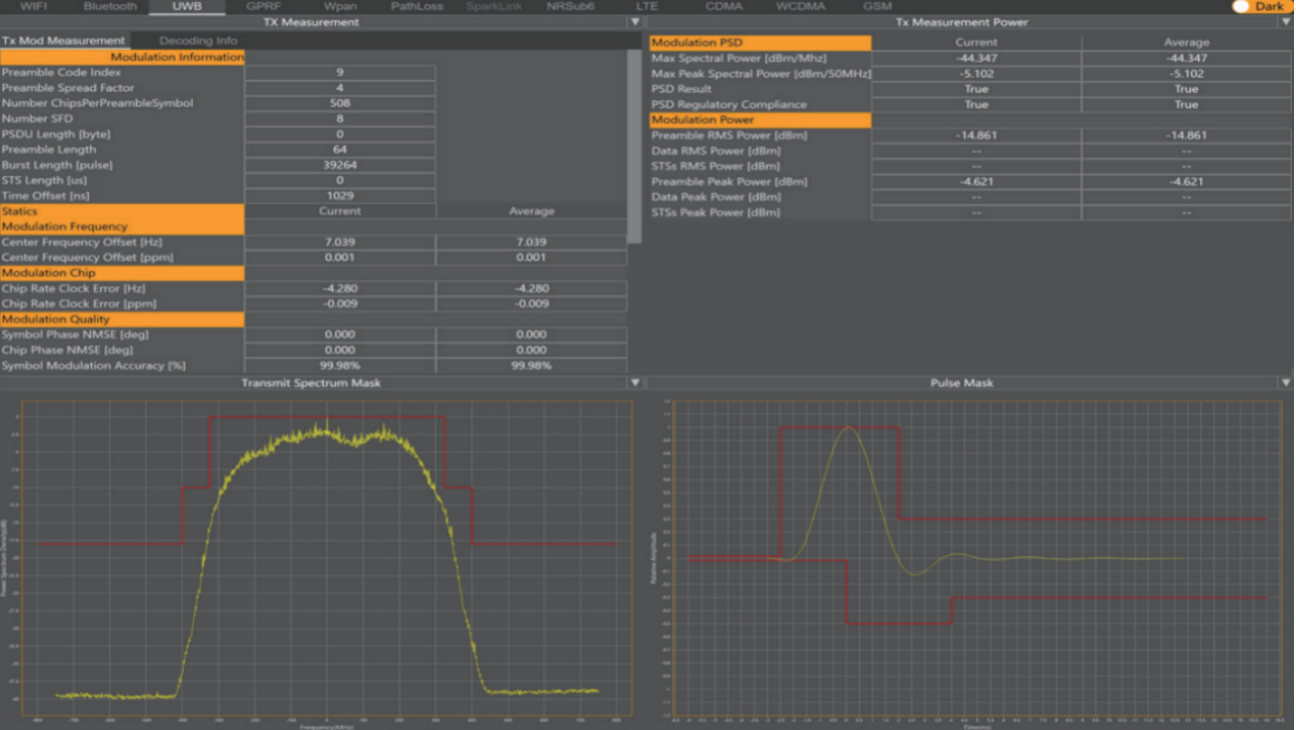Open the Pulse Mask panel dropdown arrow
The width and height of the screenshot is (1296, 730).
point(1285,383)
